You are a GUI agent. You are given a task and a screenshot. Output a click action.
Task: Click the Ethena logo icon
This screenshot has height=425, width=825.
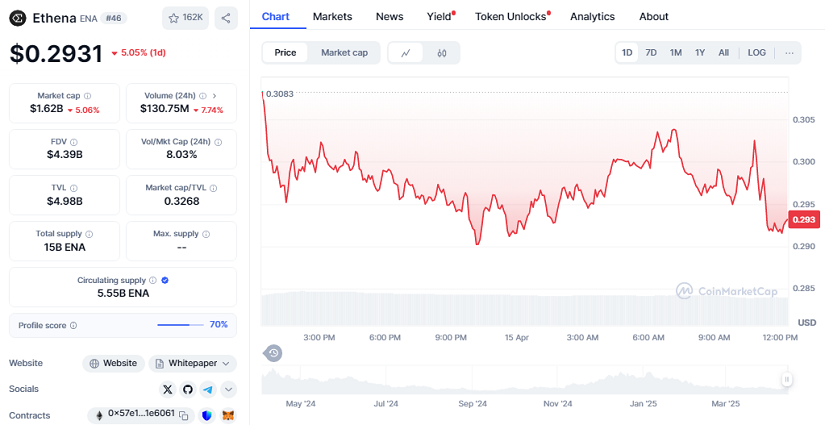pos(17,18)
